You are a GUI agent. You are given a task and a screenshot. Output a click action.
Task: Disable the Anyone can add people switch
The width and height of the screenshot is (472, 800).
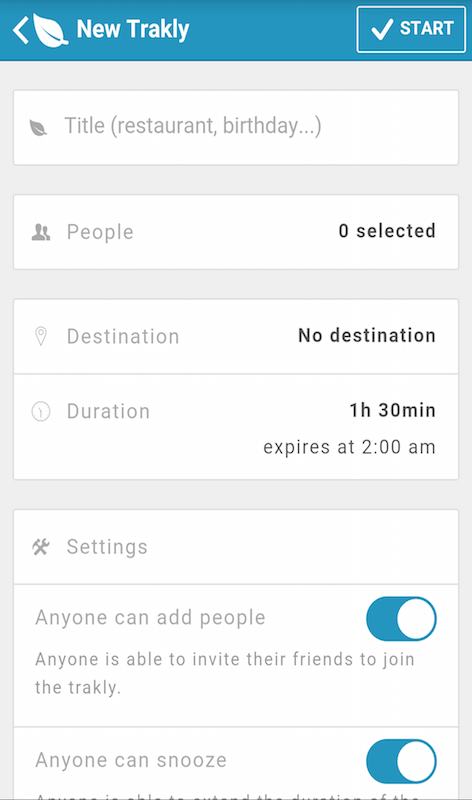click(x=401, y=618)
